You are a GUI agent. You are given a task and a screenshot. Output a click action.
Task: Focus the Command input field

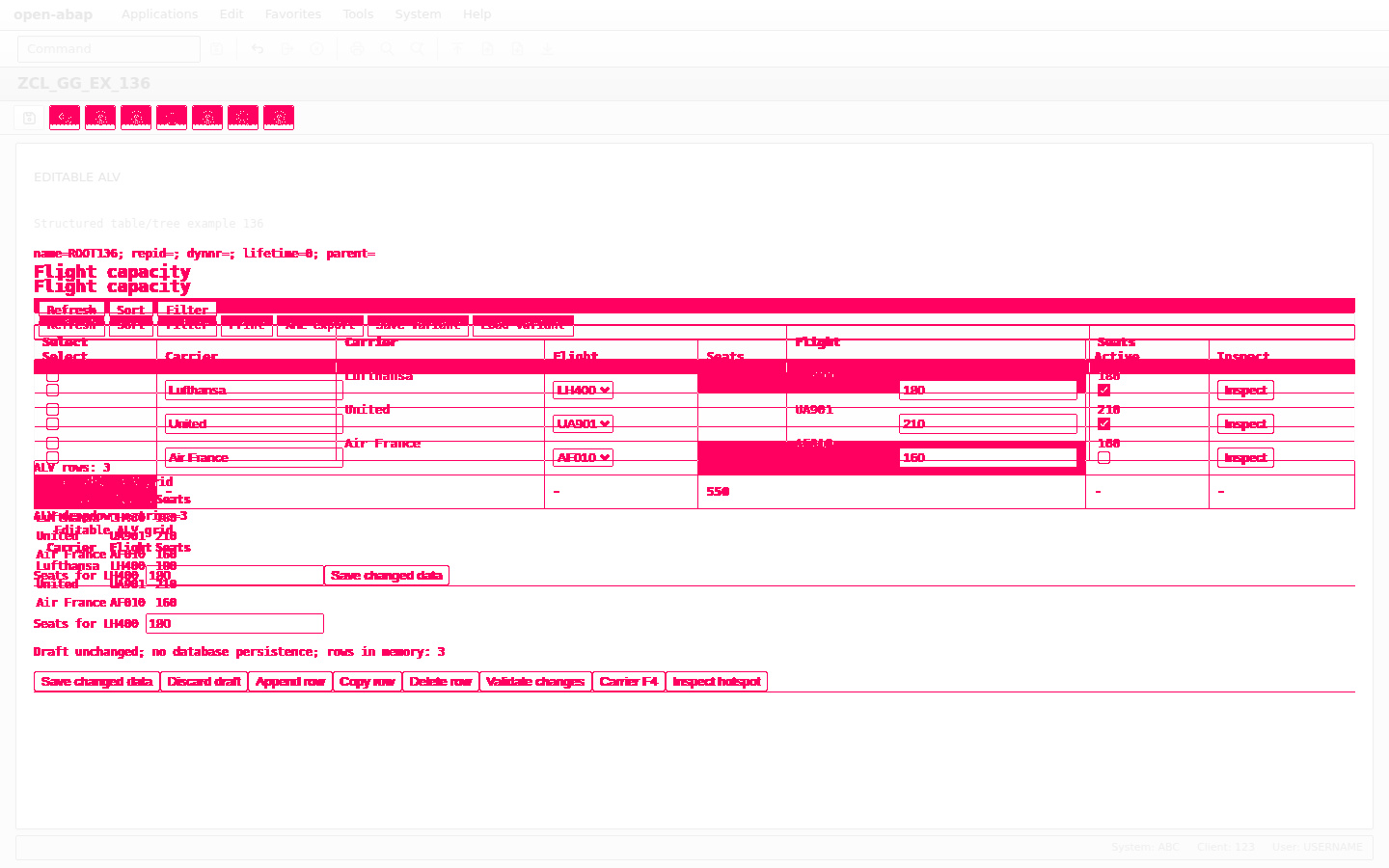point(109,49)
